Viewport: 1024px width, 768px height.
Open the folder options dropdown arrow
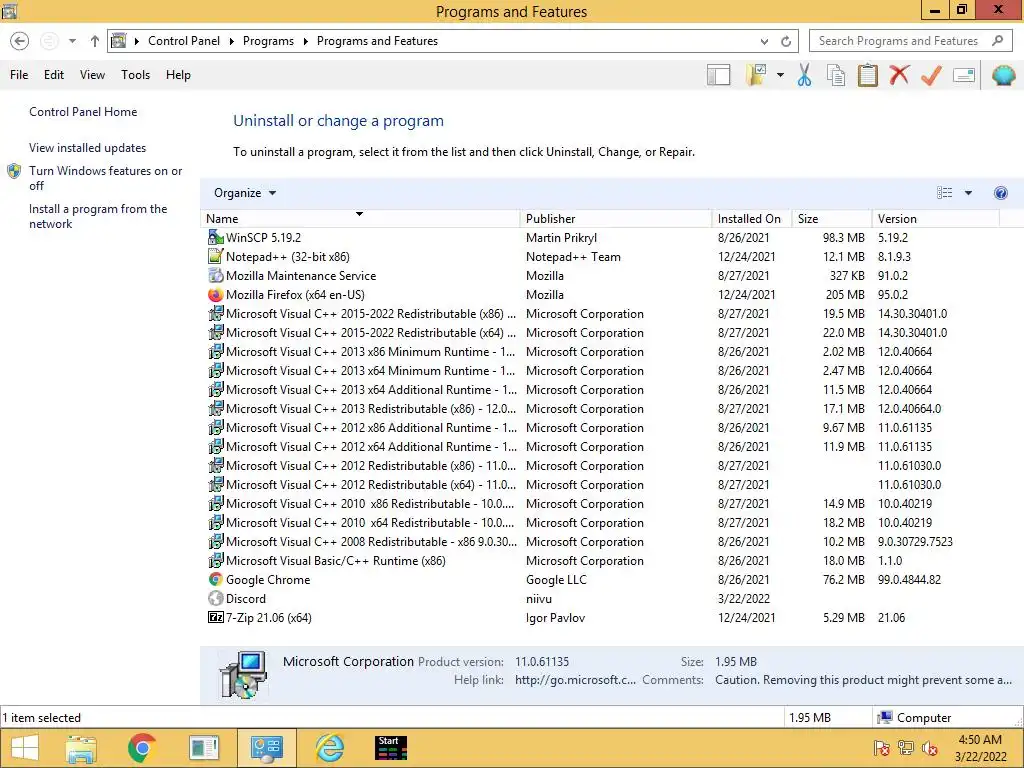[780, 75]
